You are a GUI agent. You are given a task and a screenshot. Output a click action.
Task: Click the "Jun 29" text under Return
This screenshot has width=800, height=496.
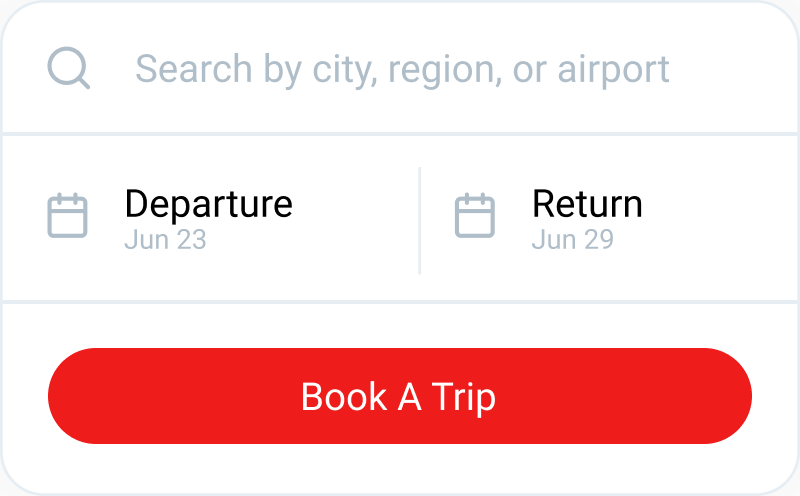(572, 240)
